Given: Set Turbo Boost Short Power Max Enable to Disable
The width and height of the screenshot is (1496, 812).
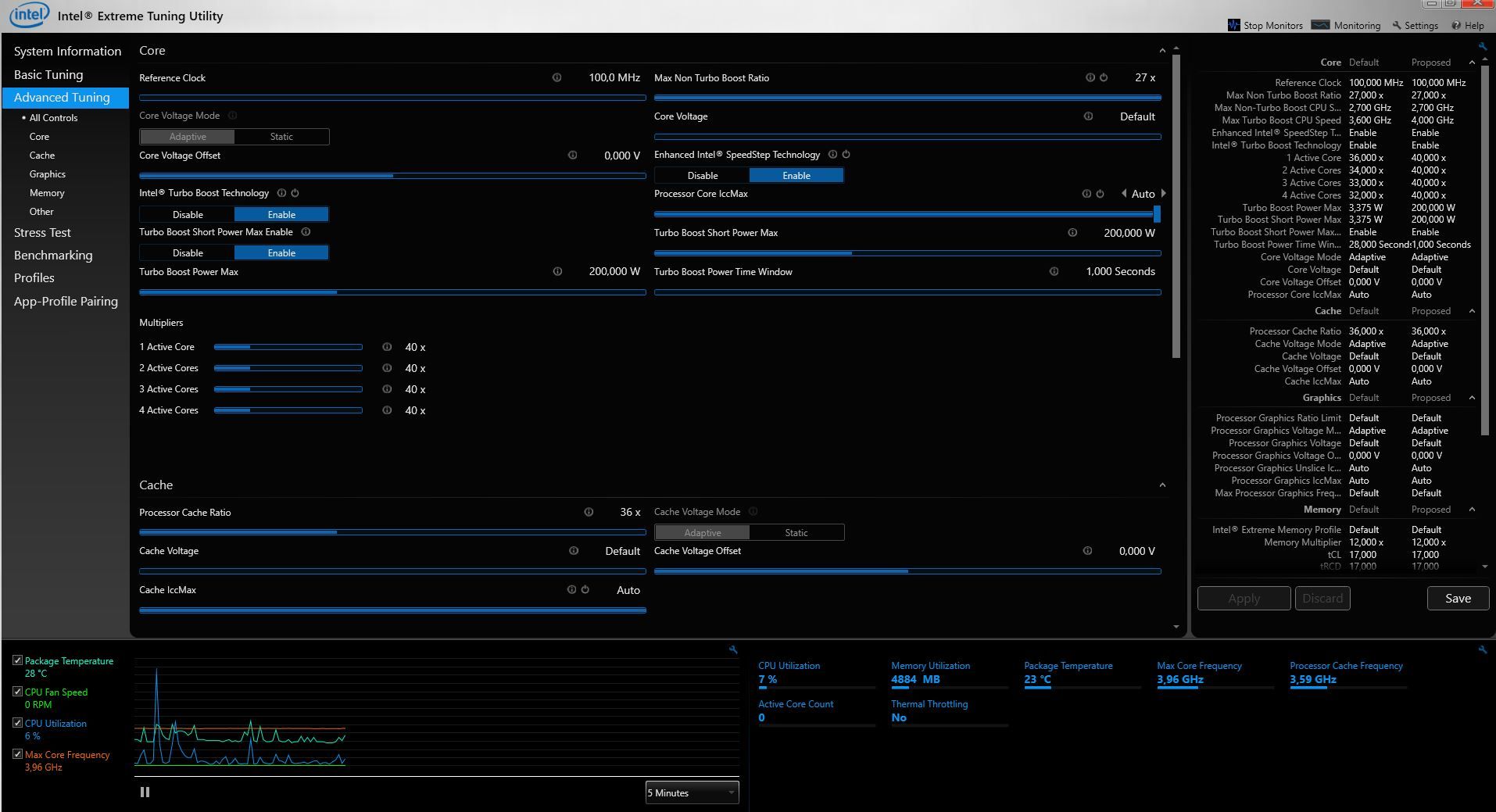Looking at the screenshot, I should coord(188,252).
